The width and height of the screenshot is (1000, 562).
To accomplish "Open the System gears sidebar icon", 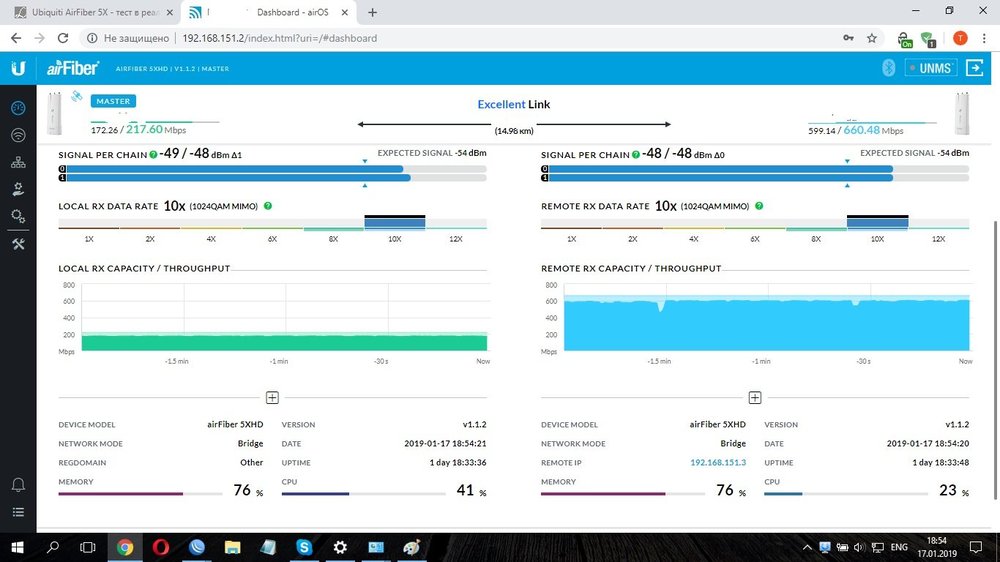I will pyautogui.click(x=18, y=216).
